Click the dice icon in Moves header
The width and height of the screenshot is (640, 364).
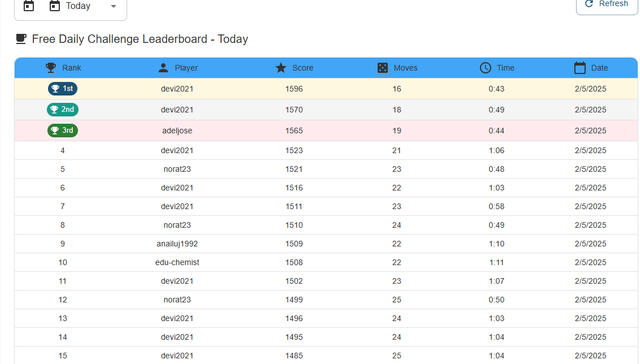click(x=382, y=68)
